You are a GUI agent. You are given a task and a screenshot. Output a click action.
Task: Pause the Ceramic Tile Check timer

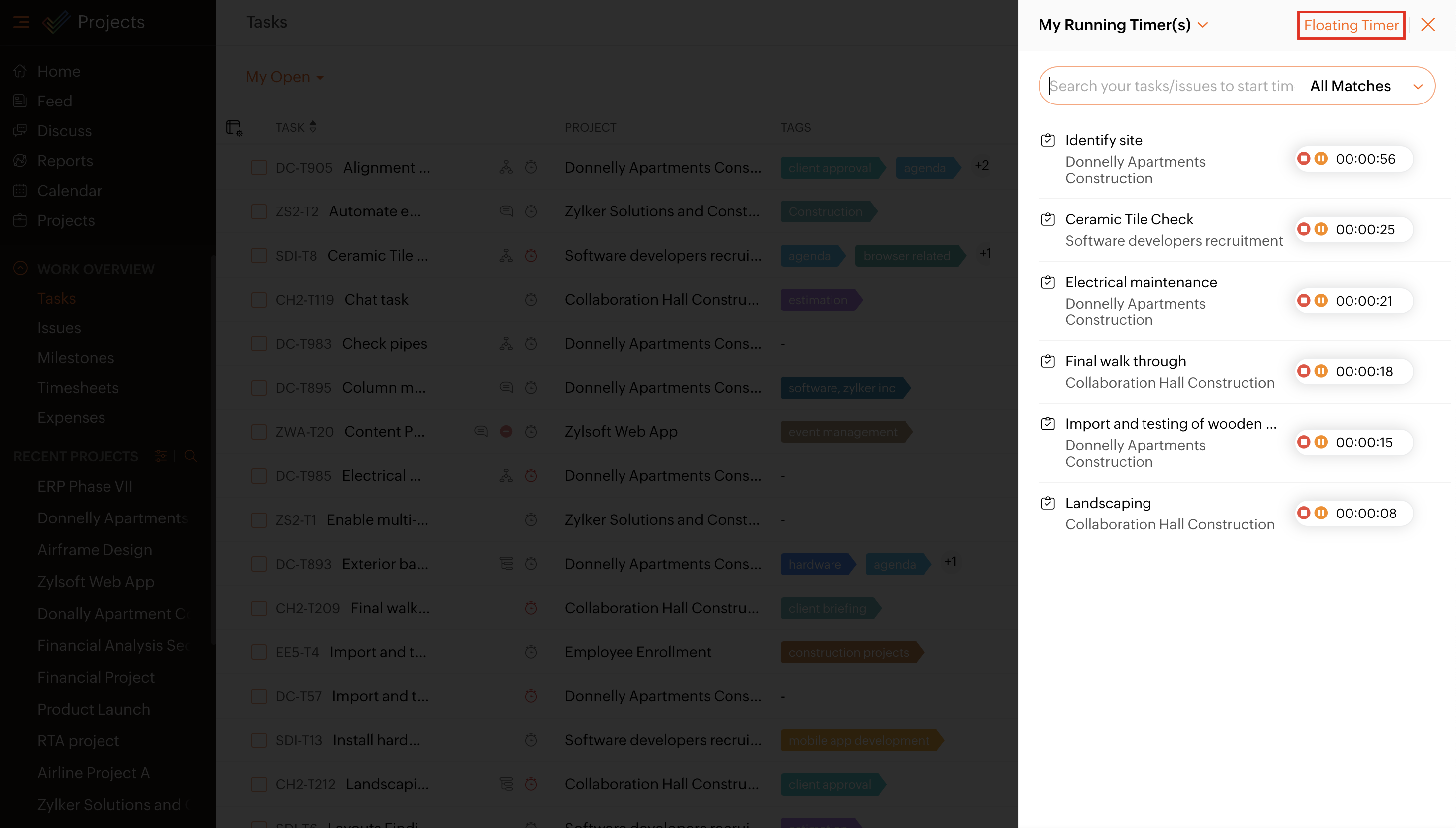[x=1321, y=229]
